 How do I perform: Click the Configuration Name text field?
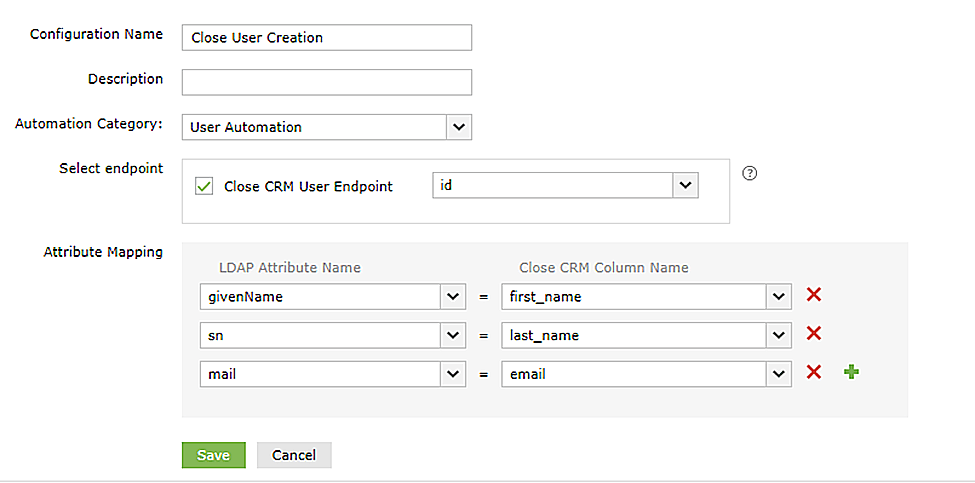pyautogui.click(x=326, y=38)
